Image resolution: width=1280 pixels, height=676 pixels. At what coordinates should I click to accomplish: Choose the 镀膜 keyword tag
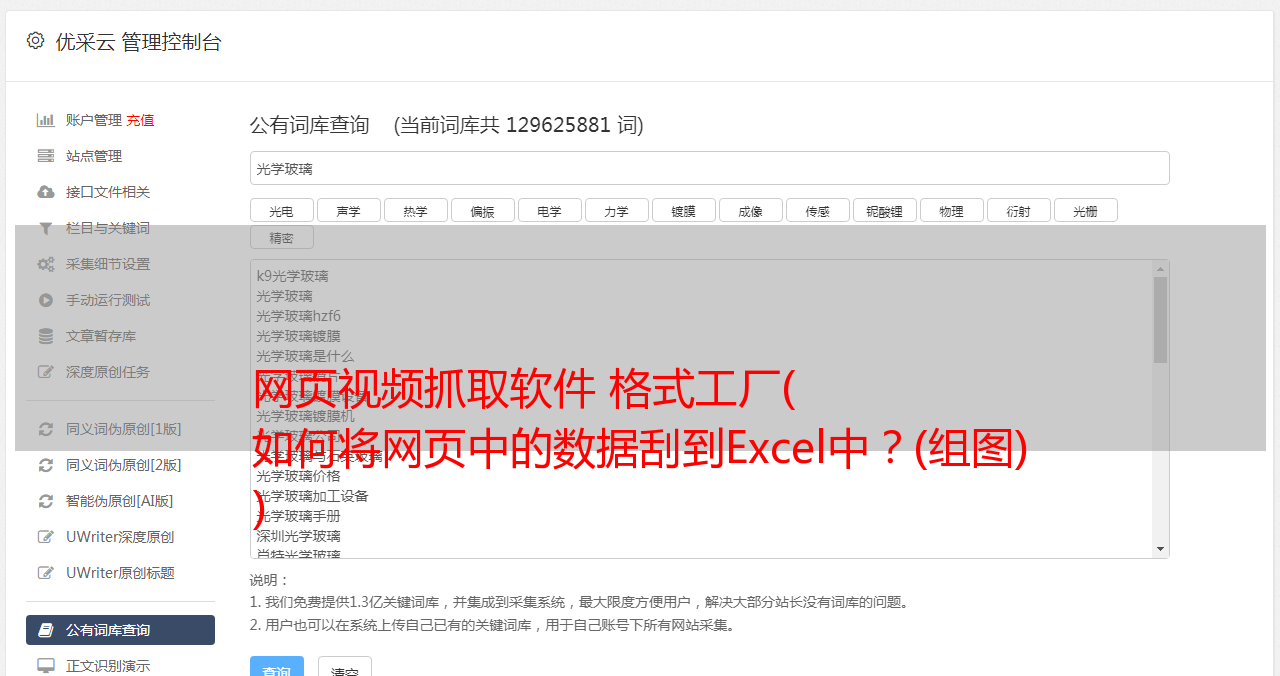684,210
